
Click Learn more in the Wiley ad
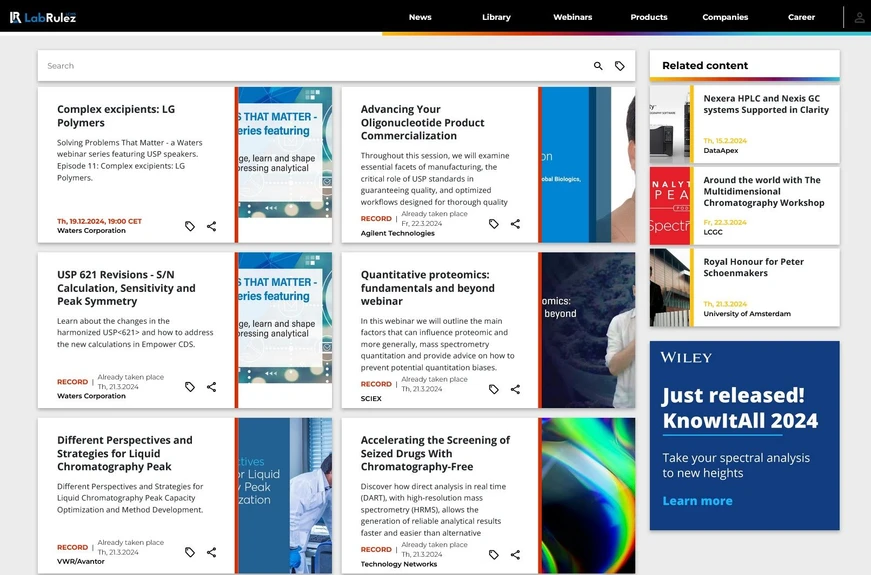coord(697,501)
